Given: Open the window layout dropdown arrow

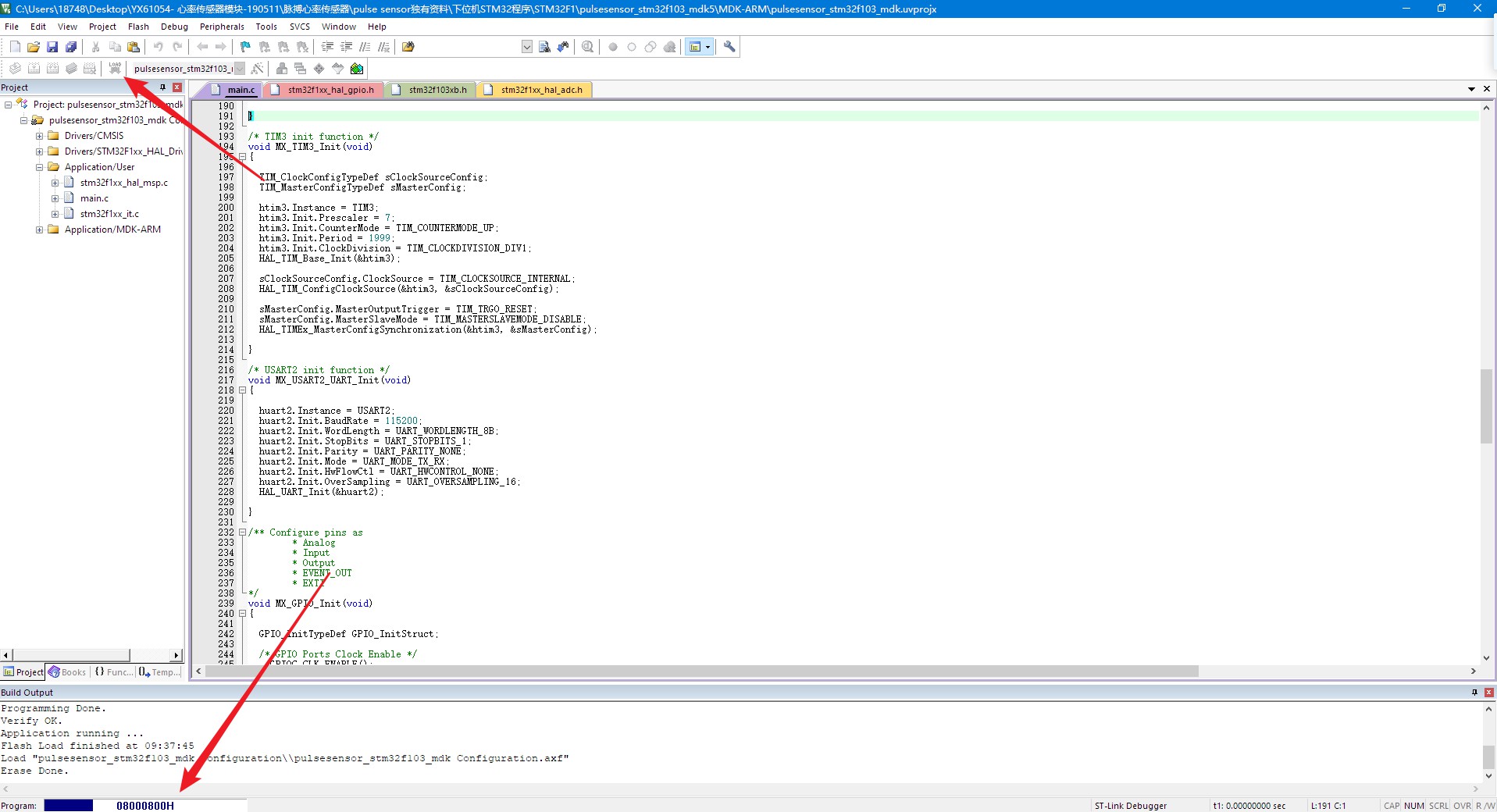Looking at the screenshot, I should tap(708, 47).
